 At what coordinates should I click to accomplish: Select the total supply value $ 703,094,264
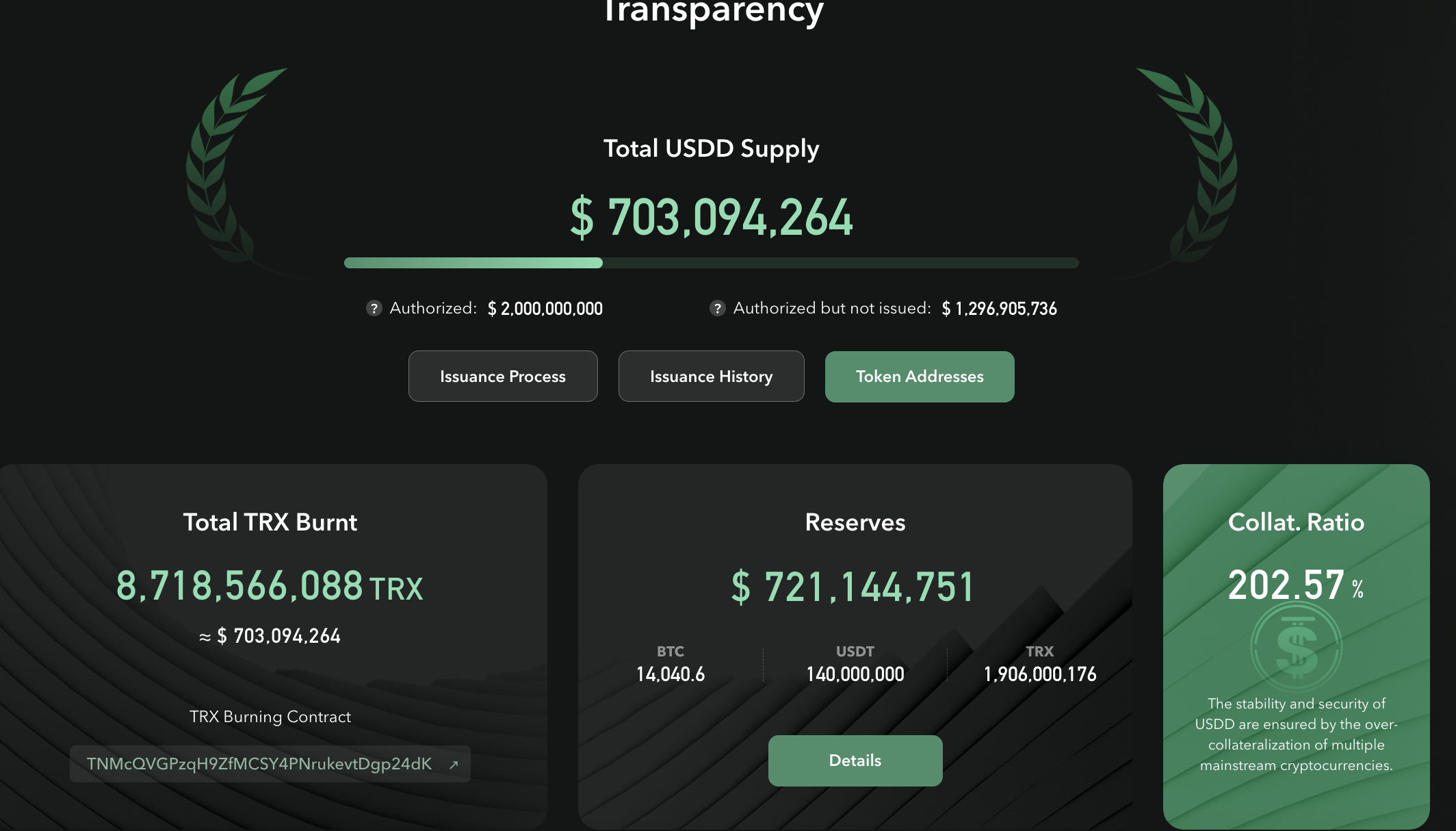[712, 218]
